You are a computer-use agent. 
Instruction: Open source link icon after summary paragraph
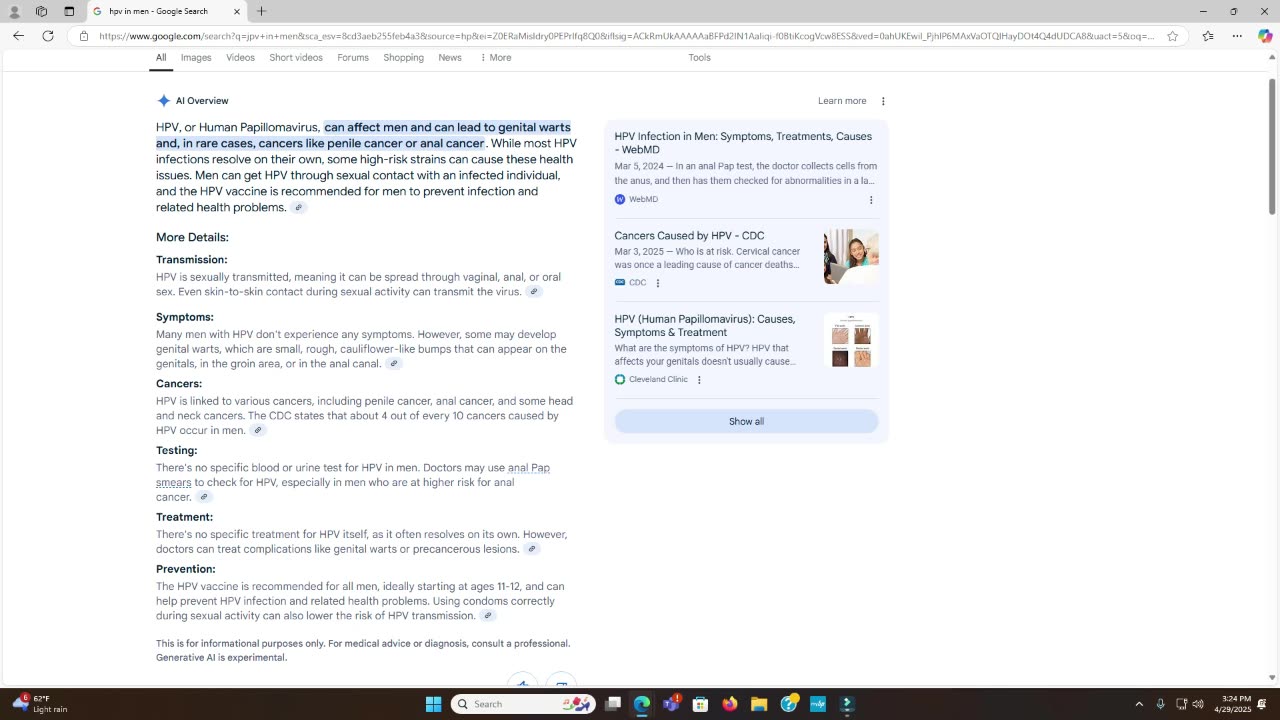point(298,208)
